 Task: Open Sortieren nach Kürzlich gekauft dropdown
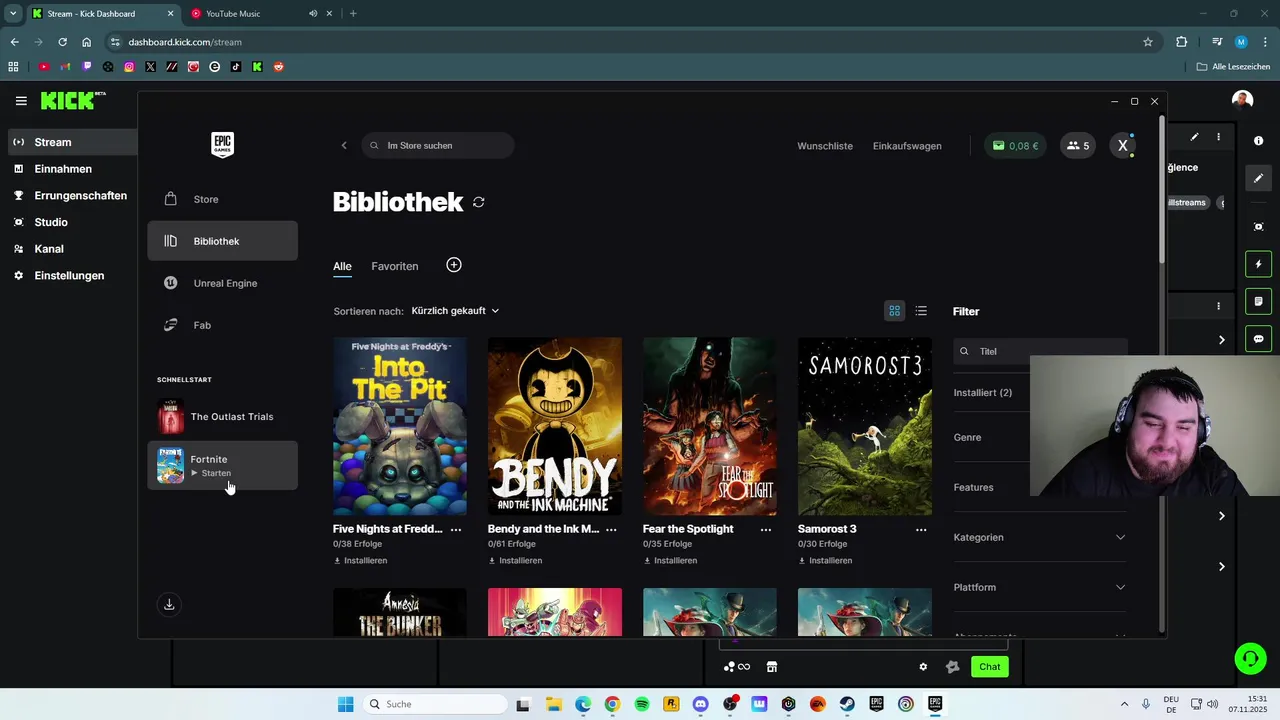point(455,311)
